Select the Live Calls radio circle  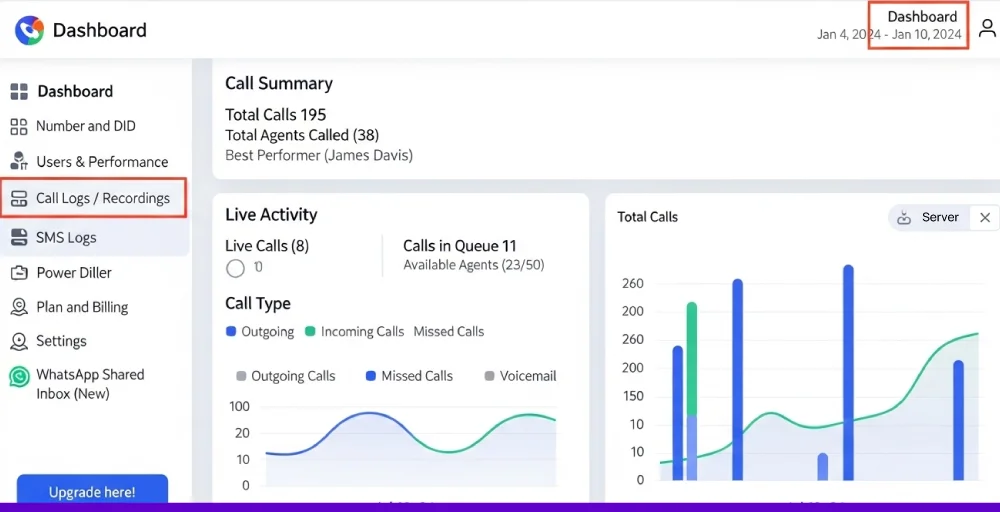pos(235,268)
